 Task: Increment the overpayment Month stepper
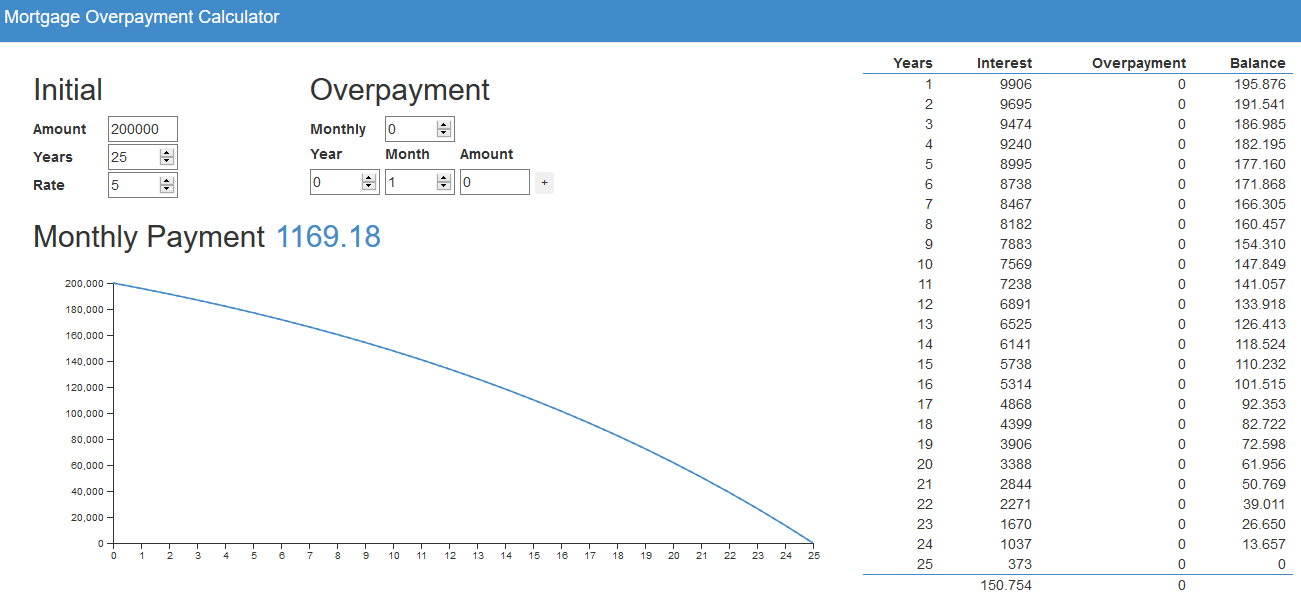(444, 177)
